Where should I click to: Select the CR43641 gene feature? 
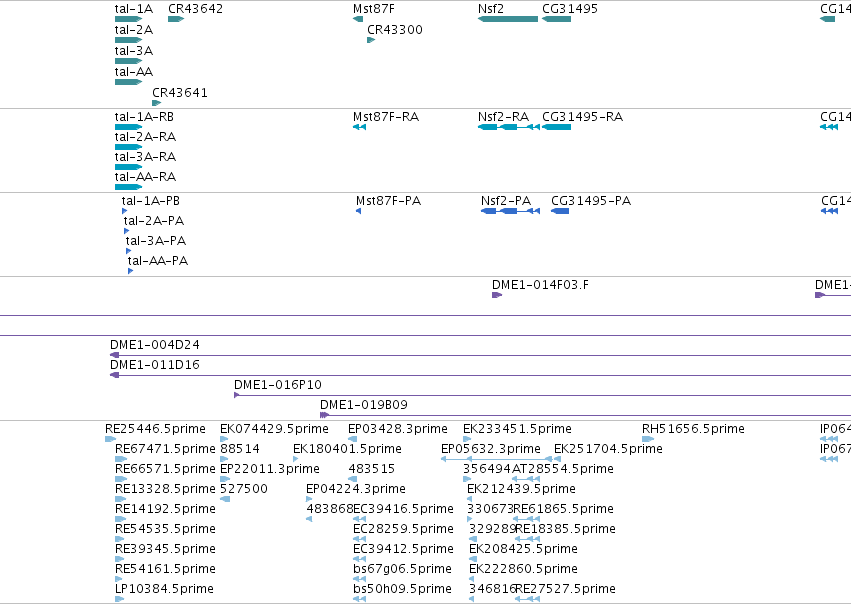click(156, 103)
